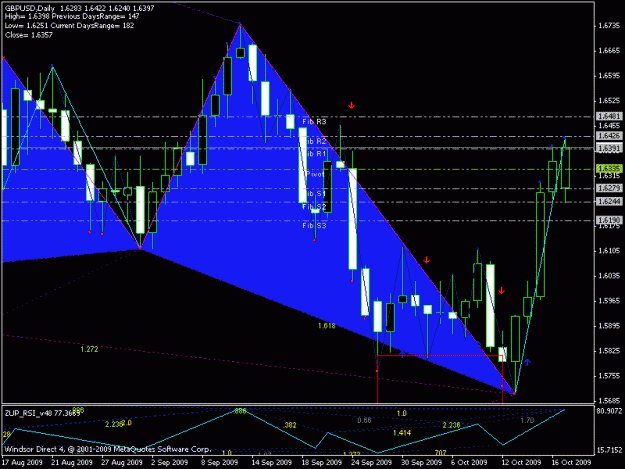Click the 1.6525 price scale value

[609, 101]
